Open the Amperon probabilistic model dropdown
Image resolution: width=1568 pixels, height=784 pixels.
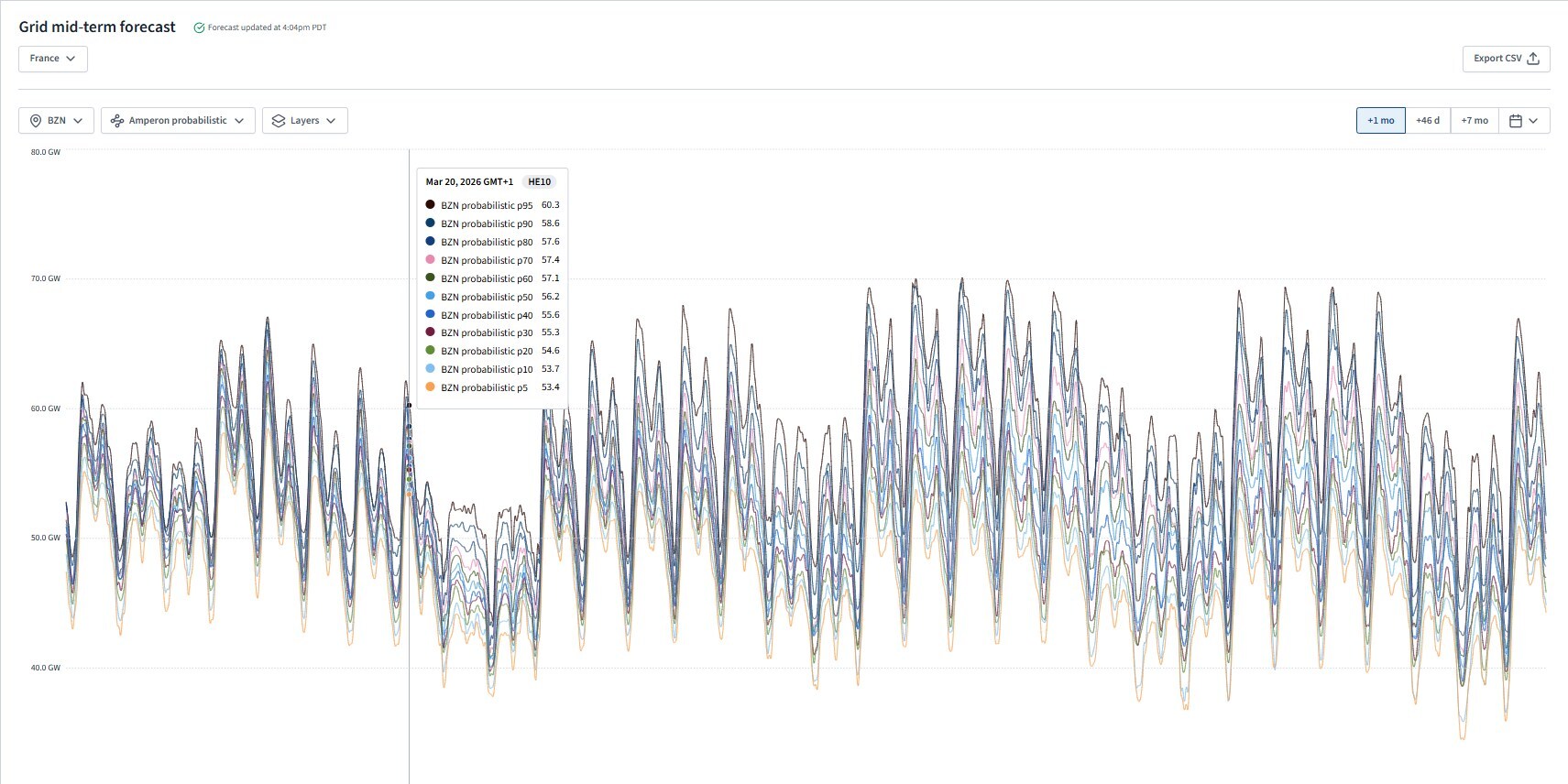pyautogui.click(x=178, y=121)
